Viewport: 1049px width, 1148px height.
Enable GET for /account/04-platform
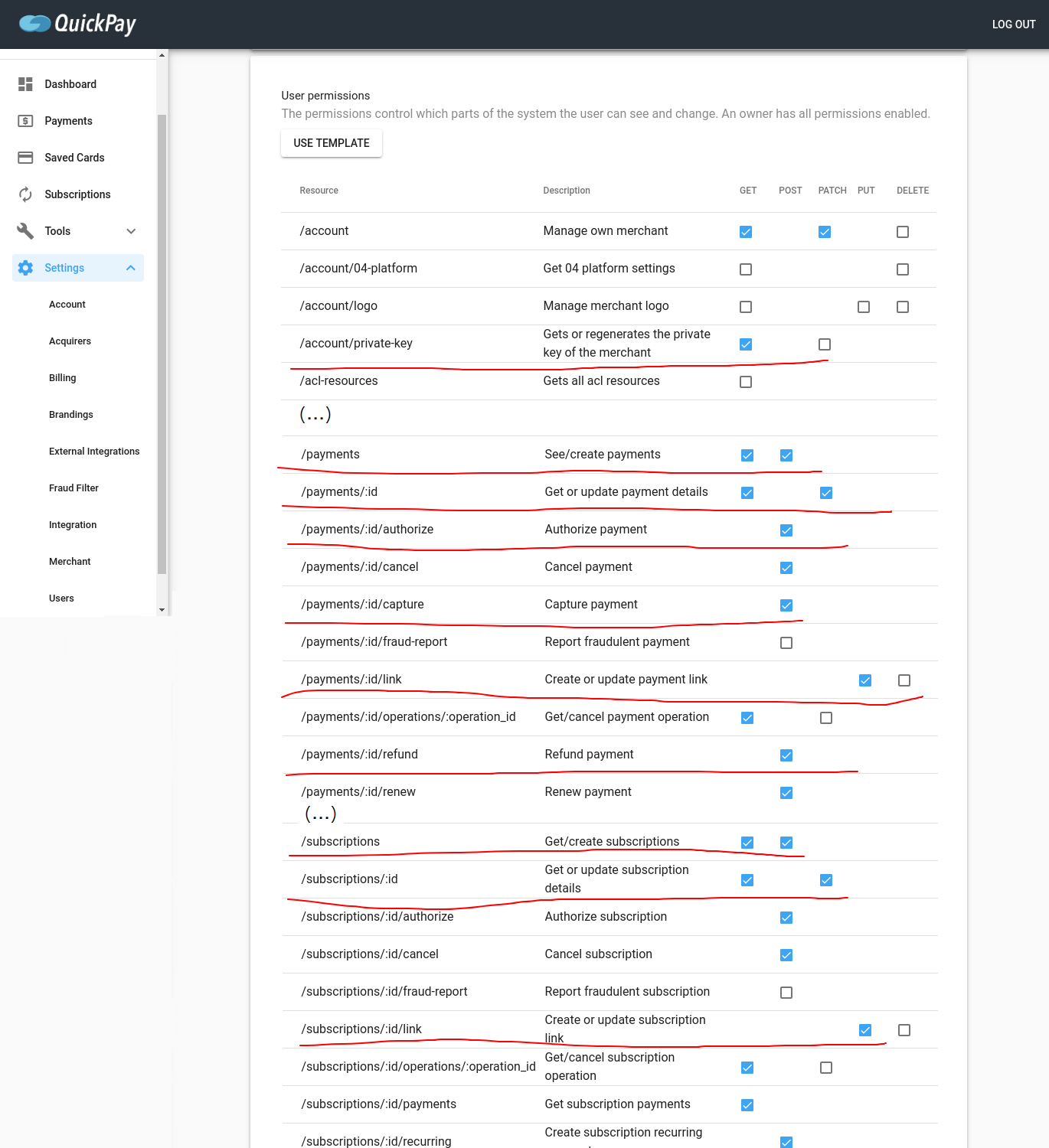coord(746,269)
